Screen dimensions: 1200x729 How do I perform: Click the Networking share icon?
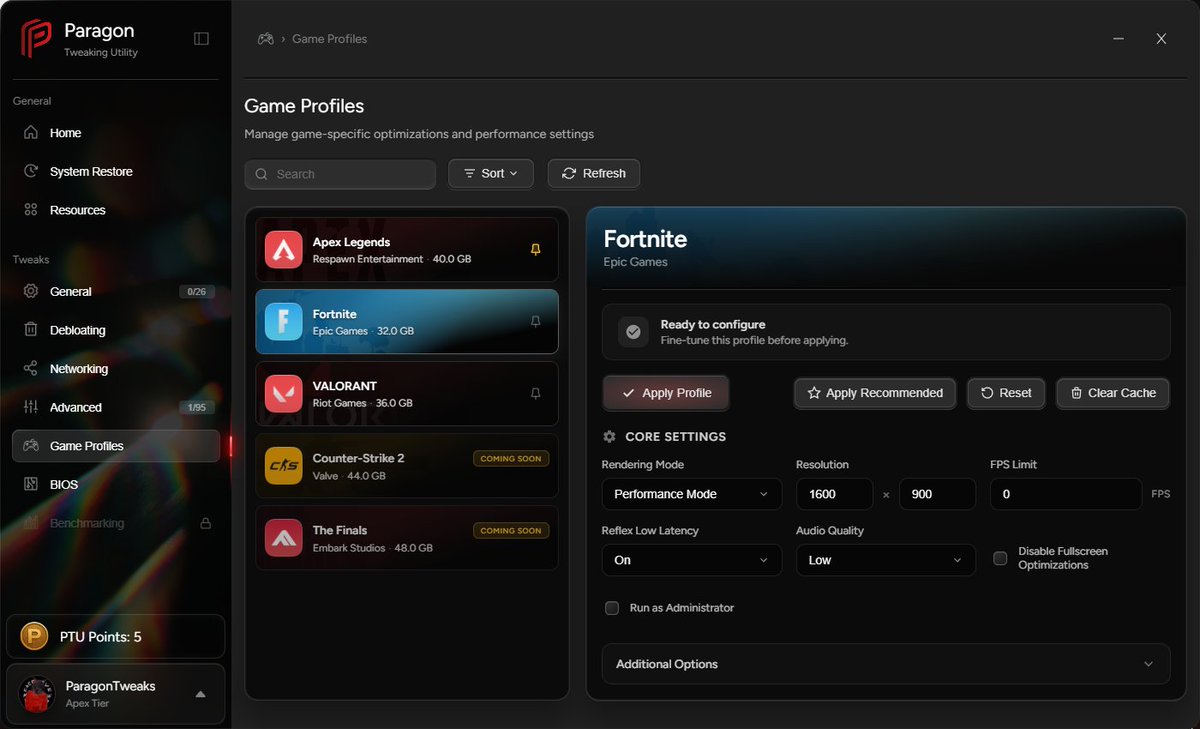click(31, 369)
